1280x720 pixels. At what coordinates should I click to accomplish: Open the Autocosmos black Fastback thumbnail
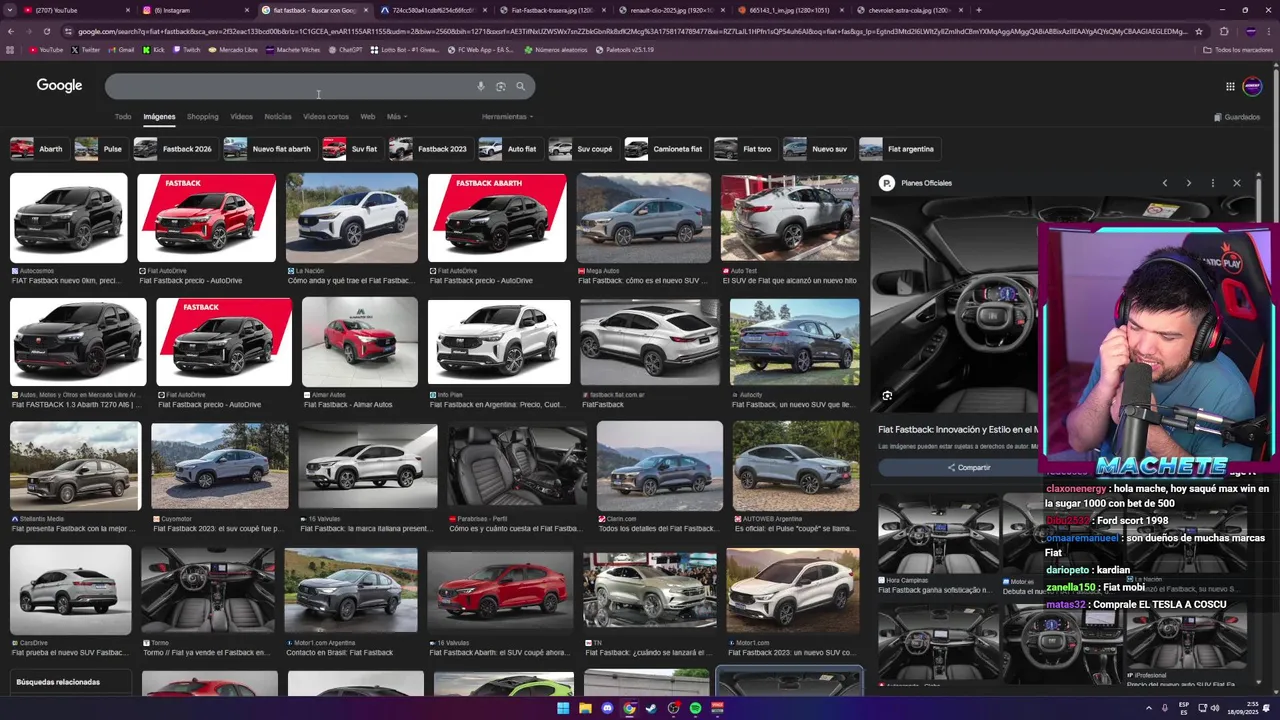69,218
